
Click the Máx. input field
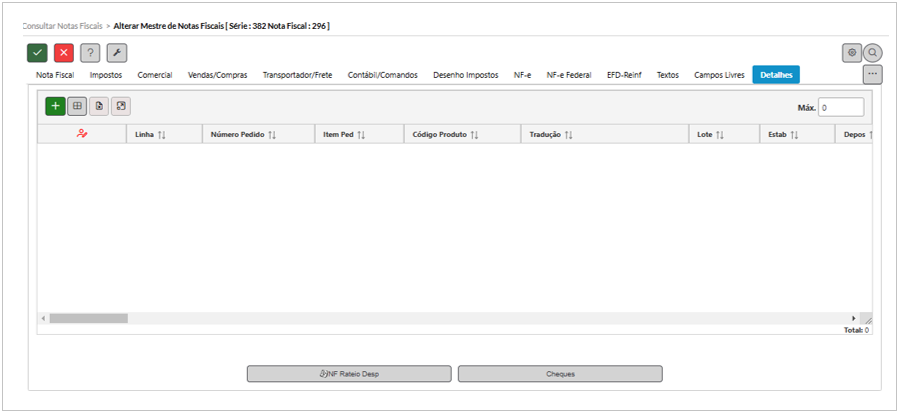[840, 107]
